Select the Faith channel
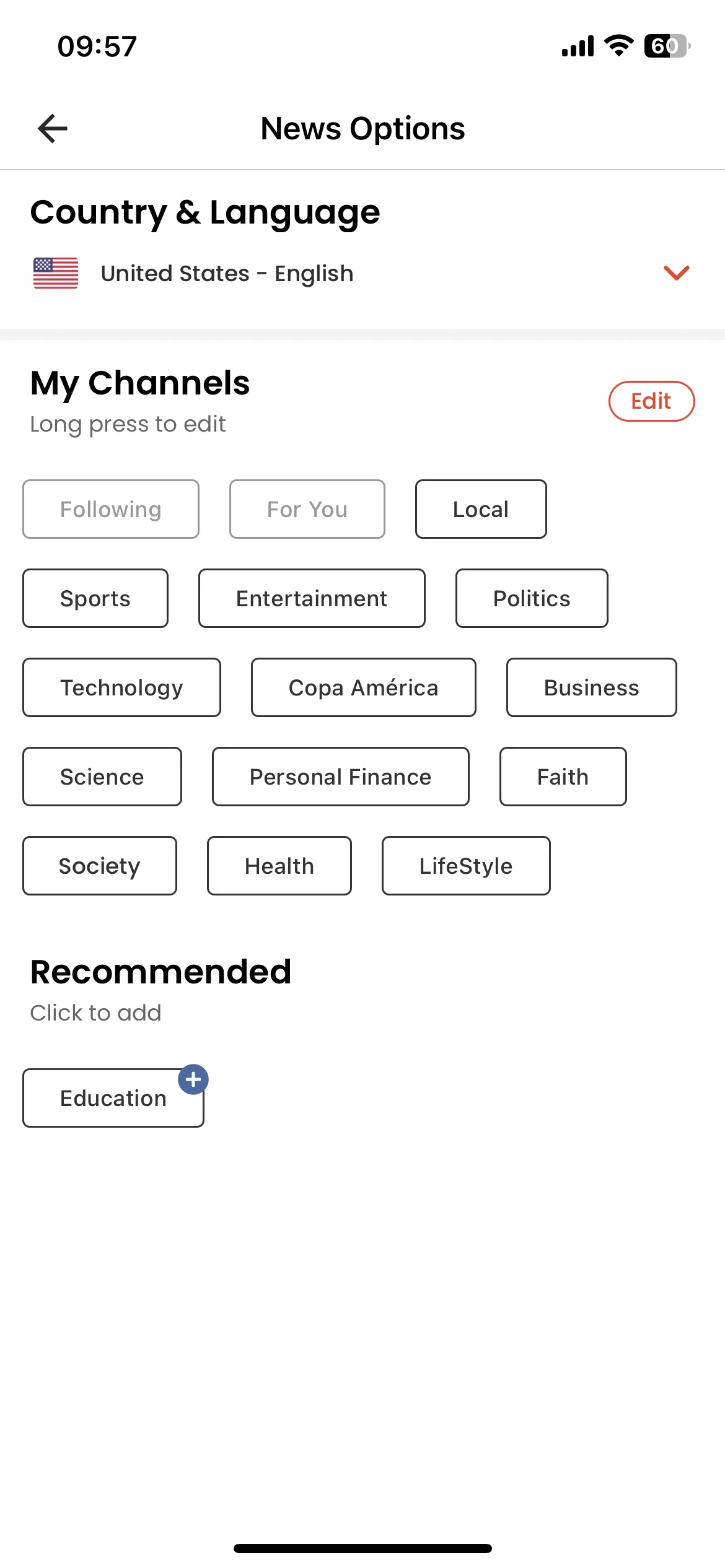This screenshot has width=725, height=1568. click(563, 777)
